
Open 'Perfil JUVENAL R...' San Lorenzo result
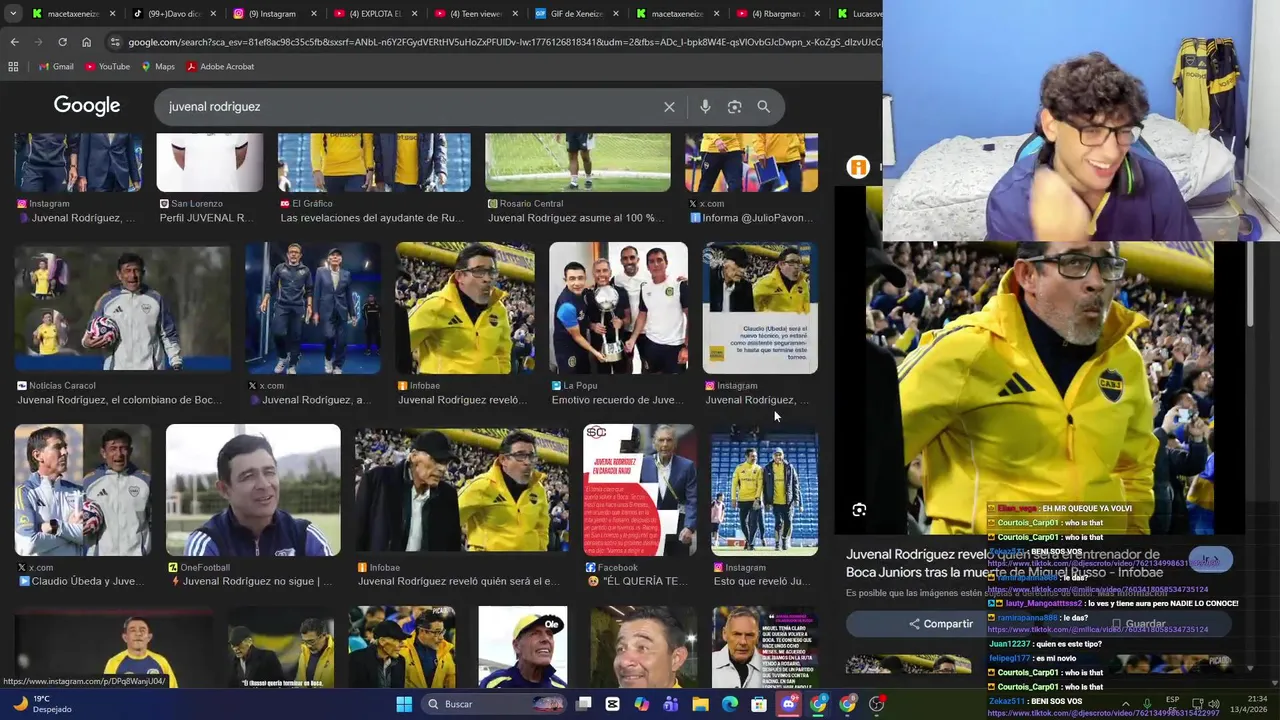[206, 218]
